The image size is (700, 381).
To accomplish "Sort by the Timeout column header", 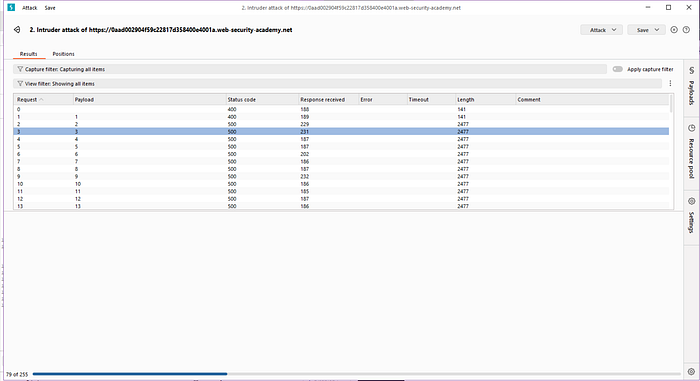I will pos(431,100).
